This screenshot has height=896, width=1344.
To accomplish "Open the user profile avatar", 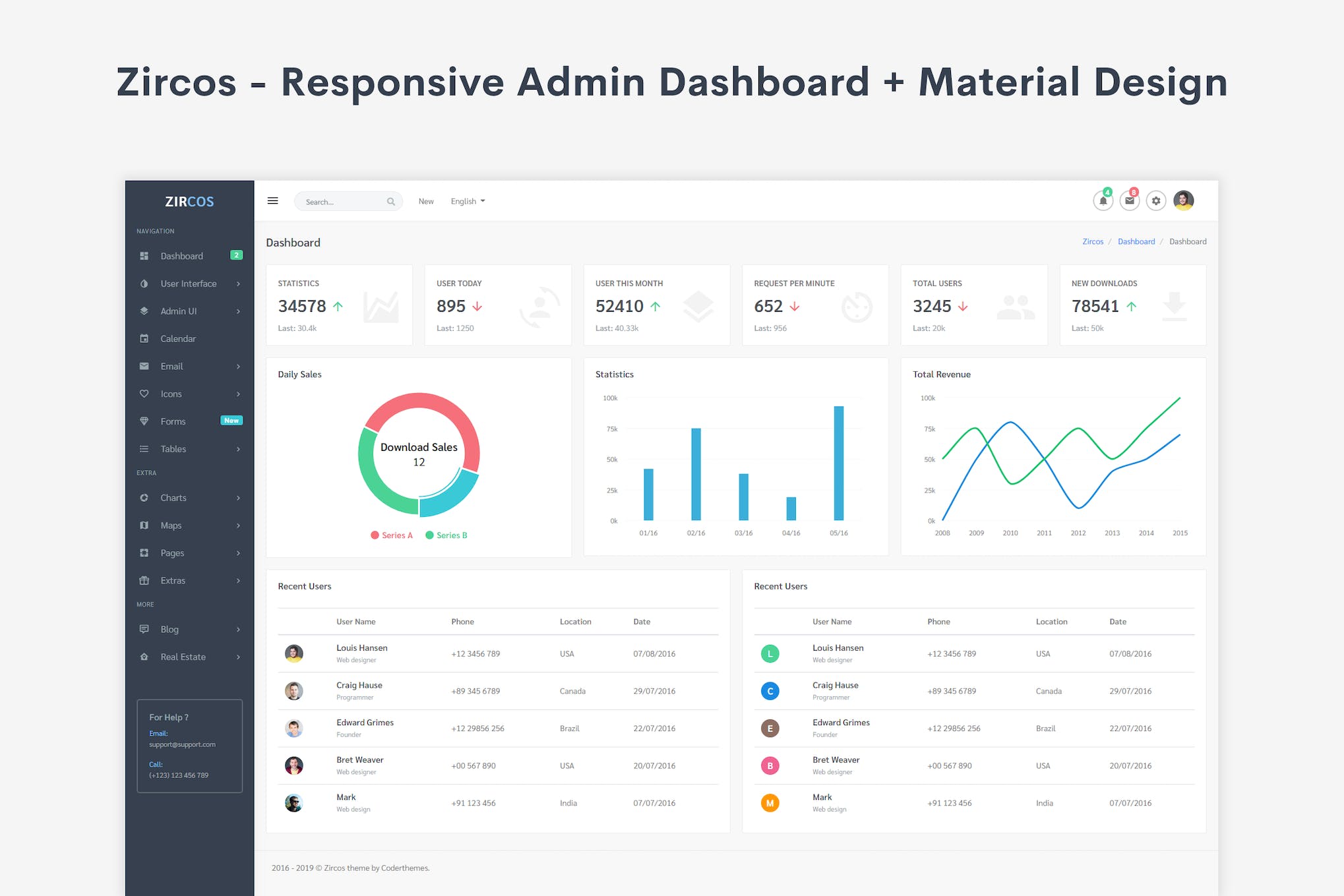I will 1183,200.
